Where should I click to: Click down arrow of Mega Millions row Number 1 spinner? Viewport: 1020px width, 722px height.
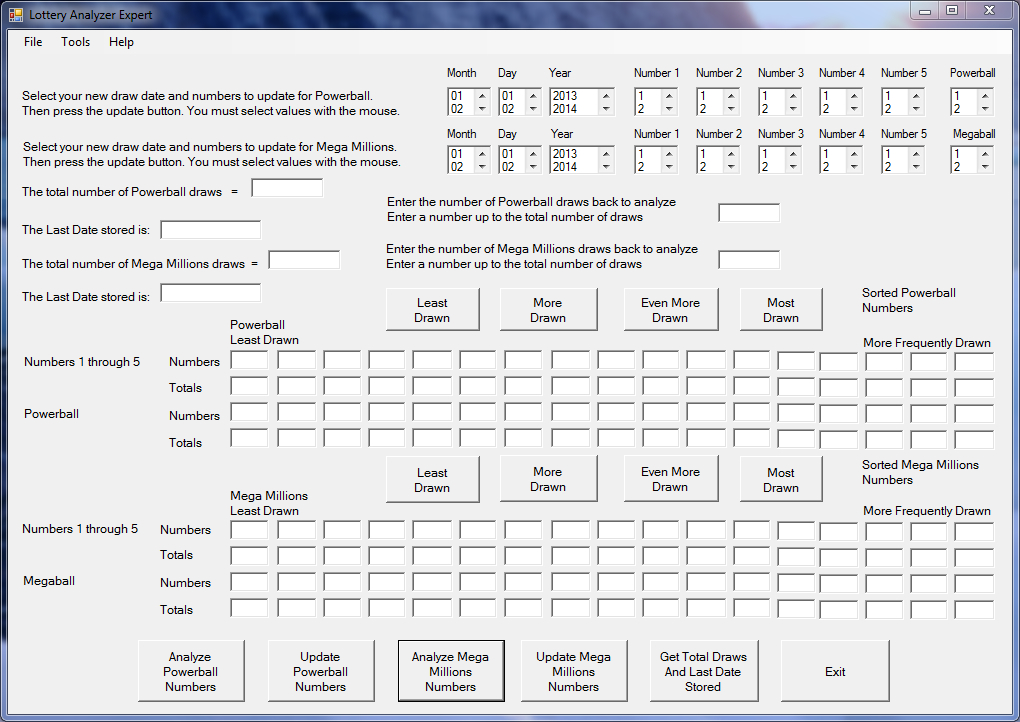(x=669, y=167)
